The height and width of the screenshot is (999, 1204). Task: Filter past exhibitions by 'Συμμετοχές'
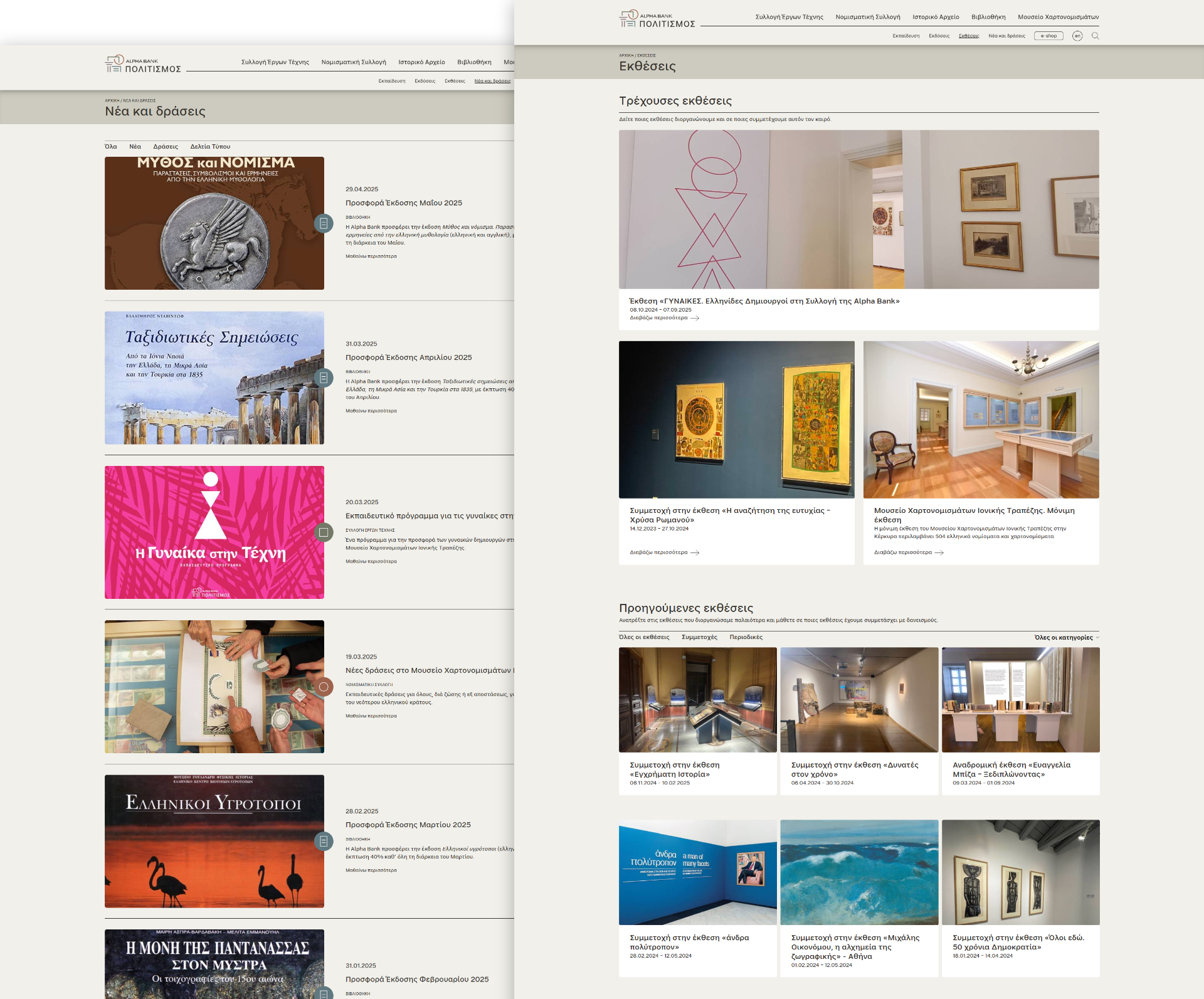[699, 637]
